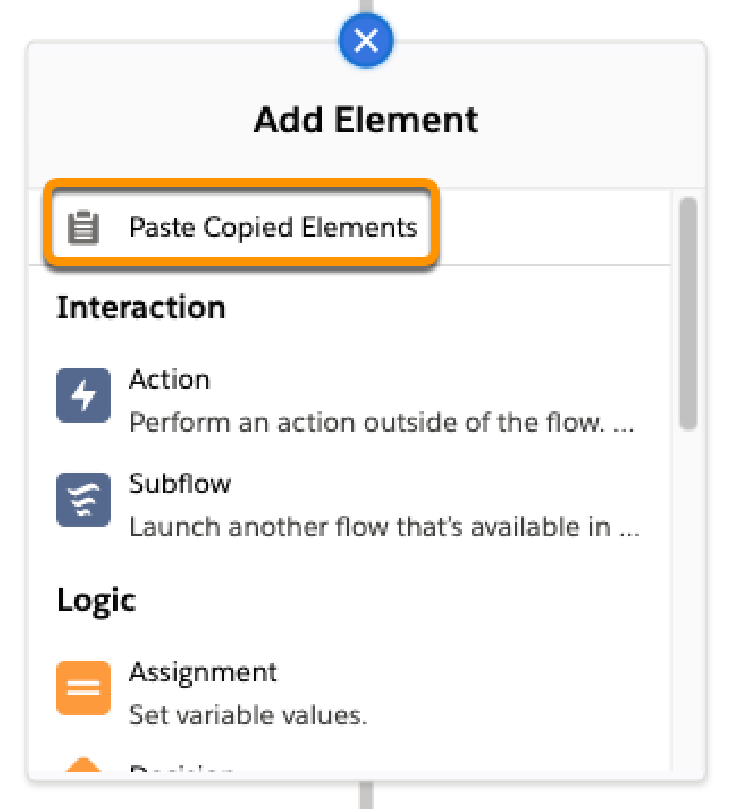Click the Action lightning bolt icon
The height and width of the screenshot is (809, 732).
pyautogui.click(x=83, y=395)
